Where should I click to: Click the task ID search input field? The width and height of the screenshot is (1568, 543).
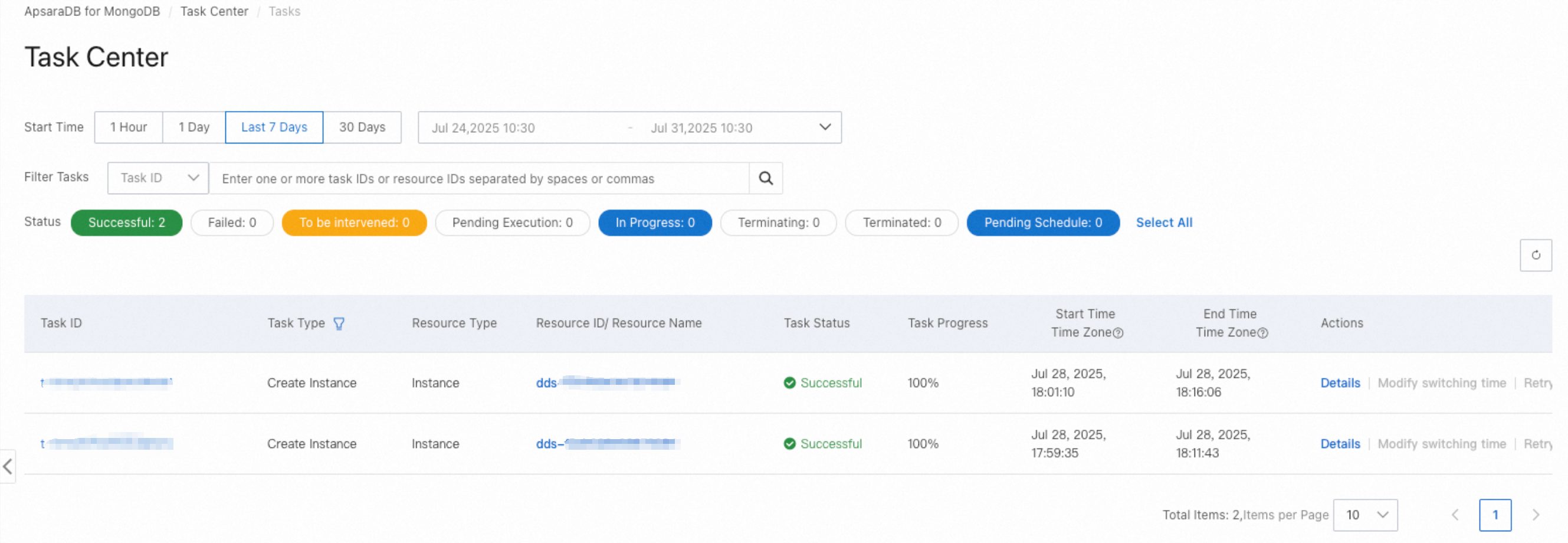[x=479, y=178]
